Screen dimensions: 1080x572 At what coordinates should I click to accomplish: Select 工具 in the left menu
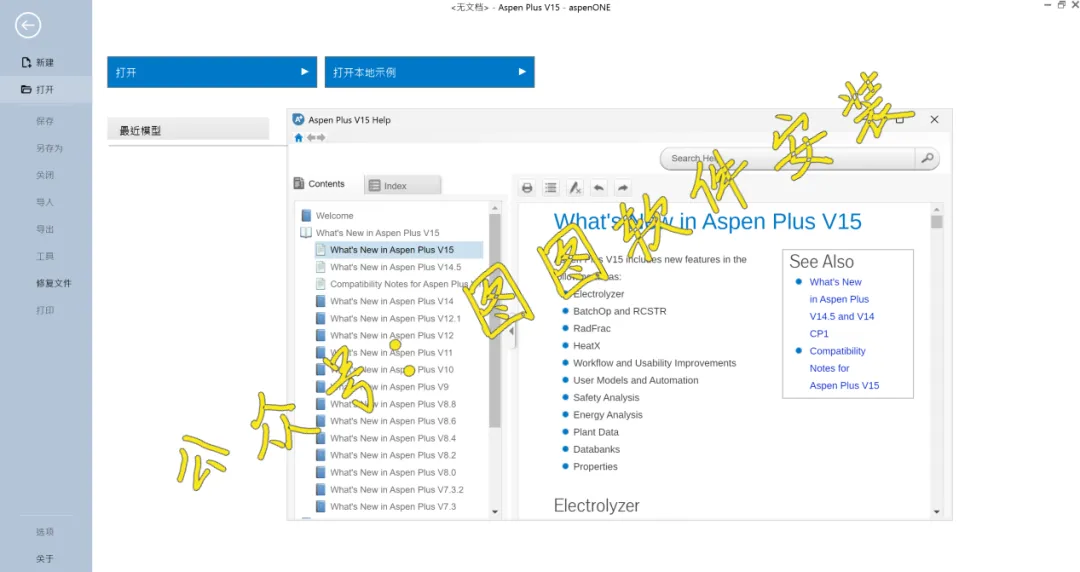[x=45, y=256]
